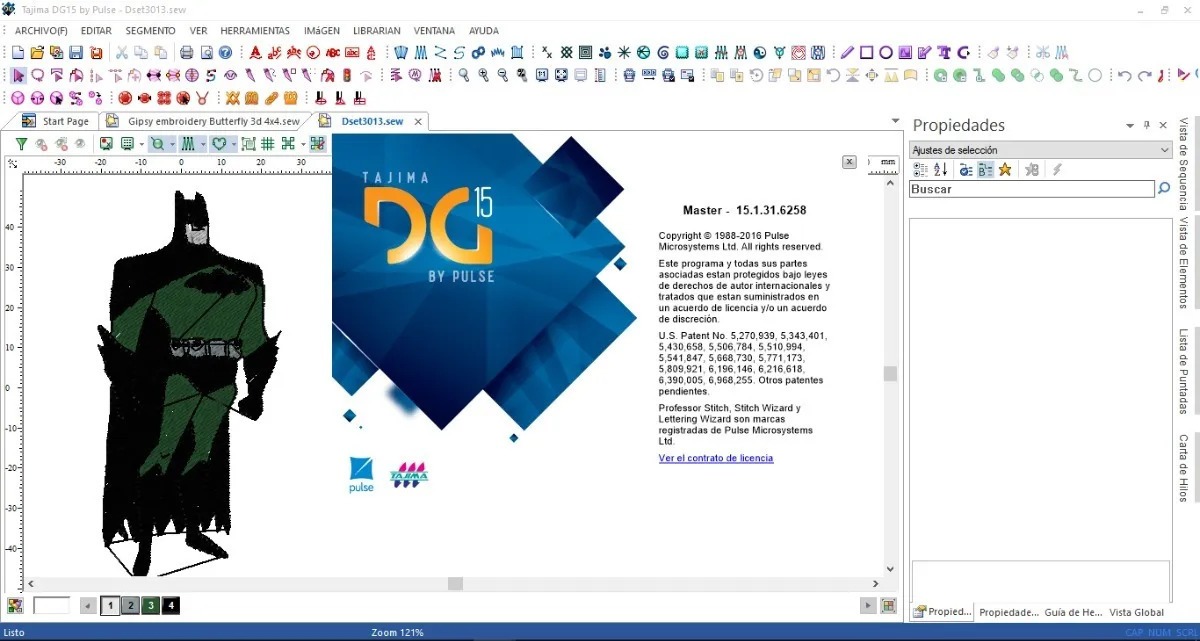Screen dimensions: 1200x641
Task: Close the about splash with x button
Action: 849,161
